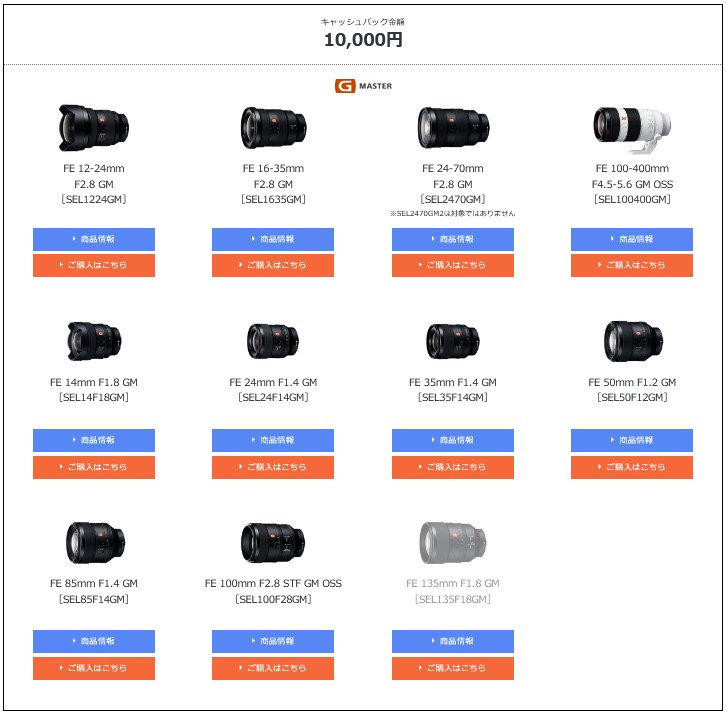Click the model code [SEL100400GM]
Viewport: 727px width, 714px height.
coord(632,199)
